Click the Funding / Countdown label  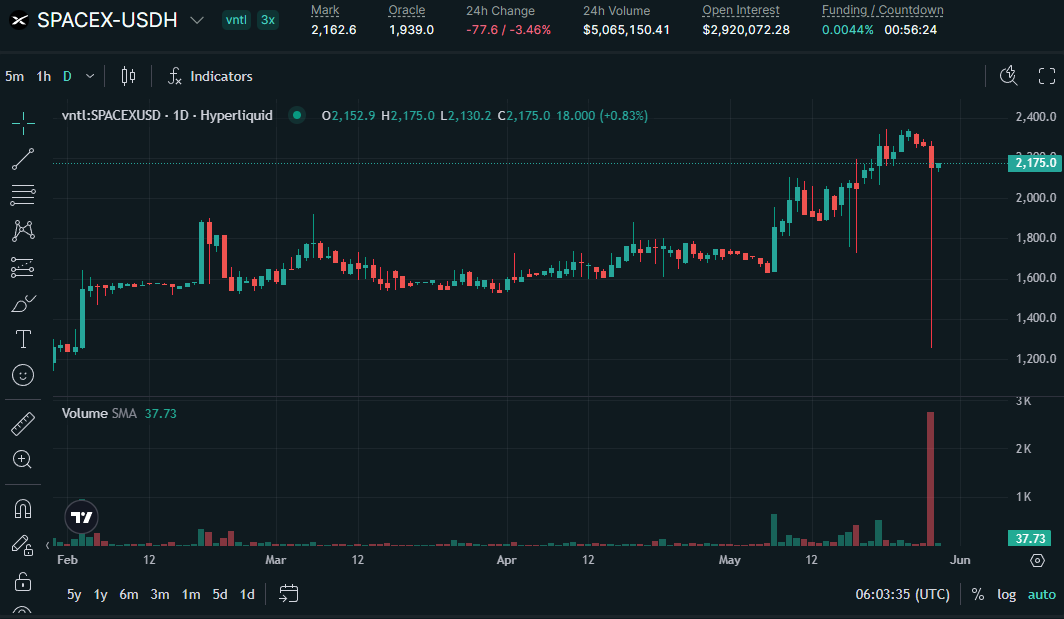[x=882, y=10]
